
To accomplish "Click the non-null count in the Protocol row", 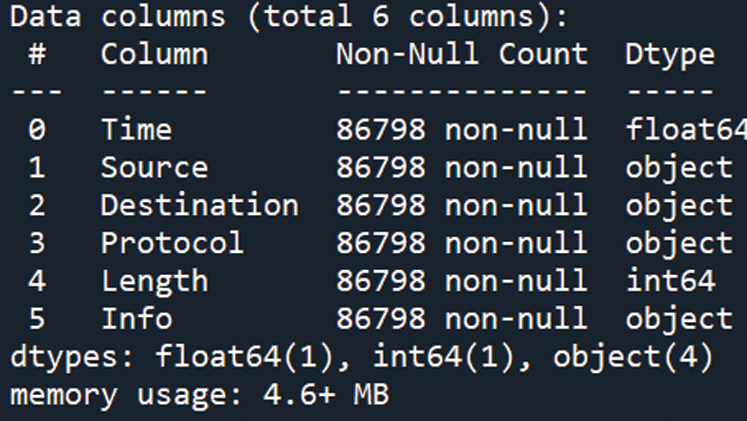I will click(x=461, y=243).
